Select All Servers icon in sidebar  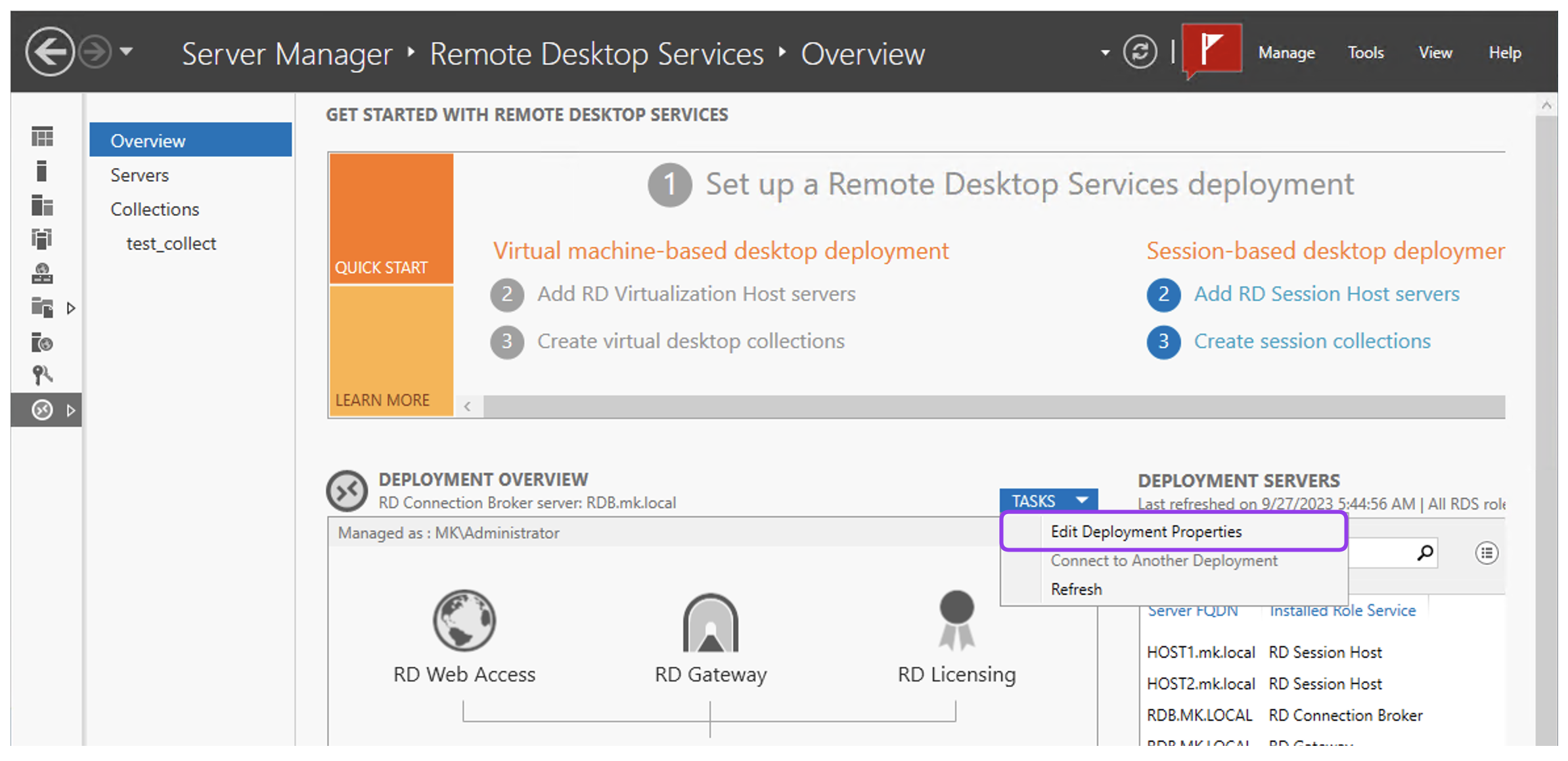click(x=42, y=206)
